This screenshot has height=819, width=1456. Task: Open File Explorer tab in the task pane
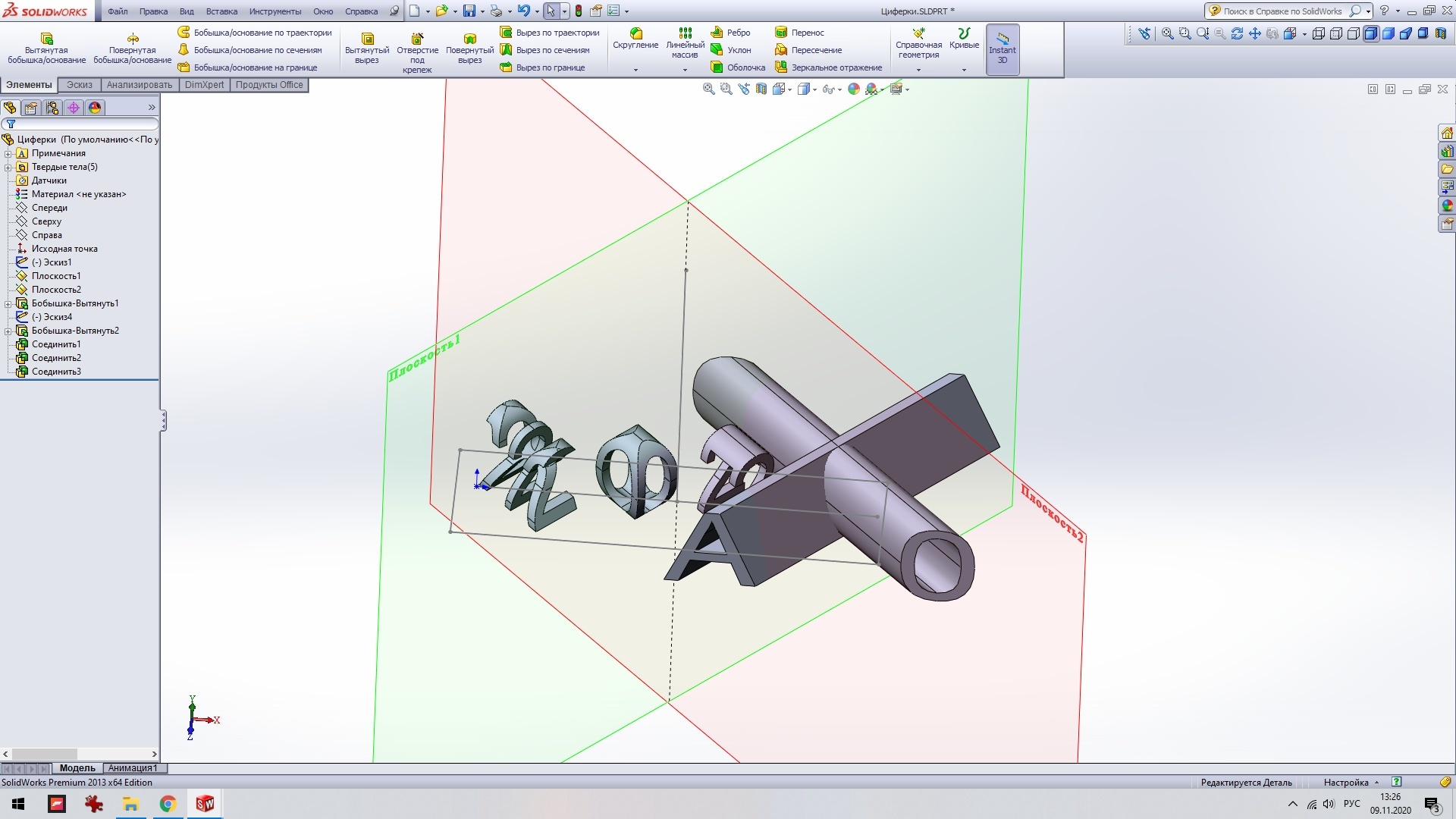point(1447,169)
